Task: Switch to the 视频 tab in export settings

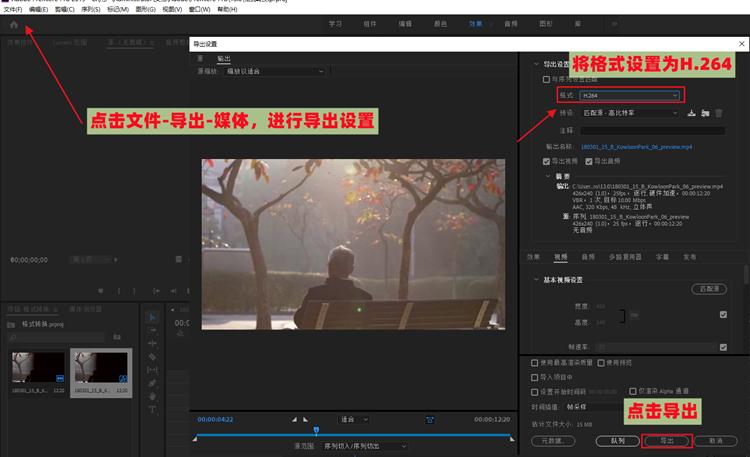Action: pyautogui.click(x=561, y=257)
